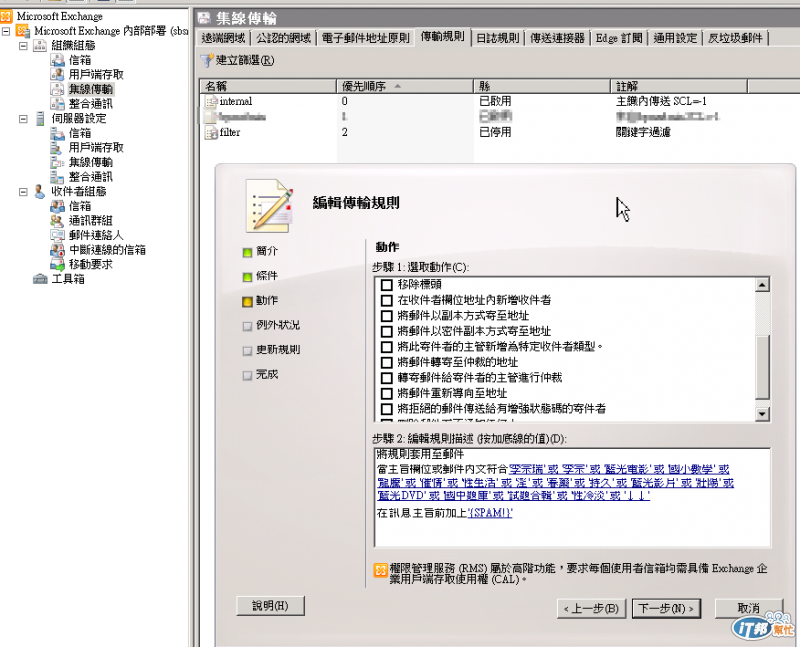Switch to 遠端網域 tab
This screenshot has height=647, width=800.
[x=223, y=38]
